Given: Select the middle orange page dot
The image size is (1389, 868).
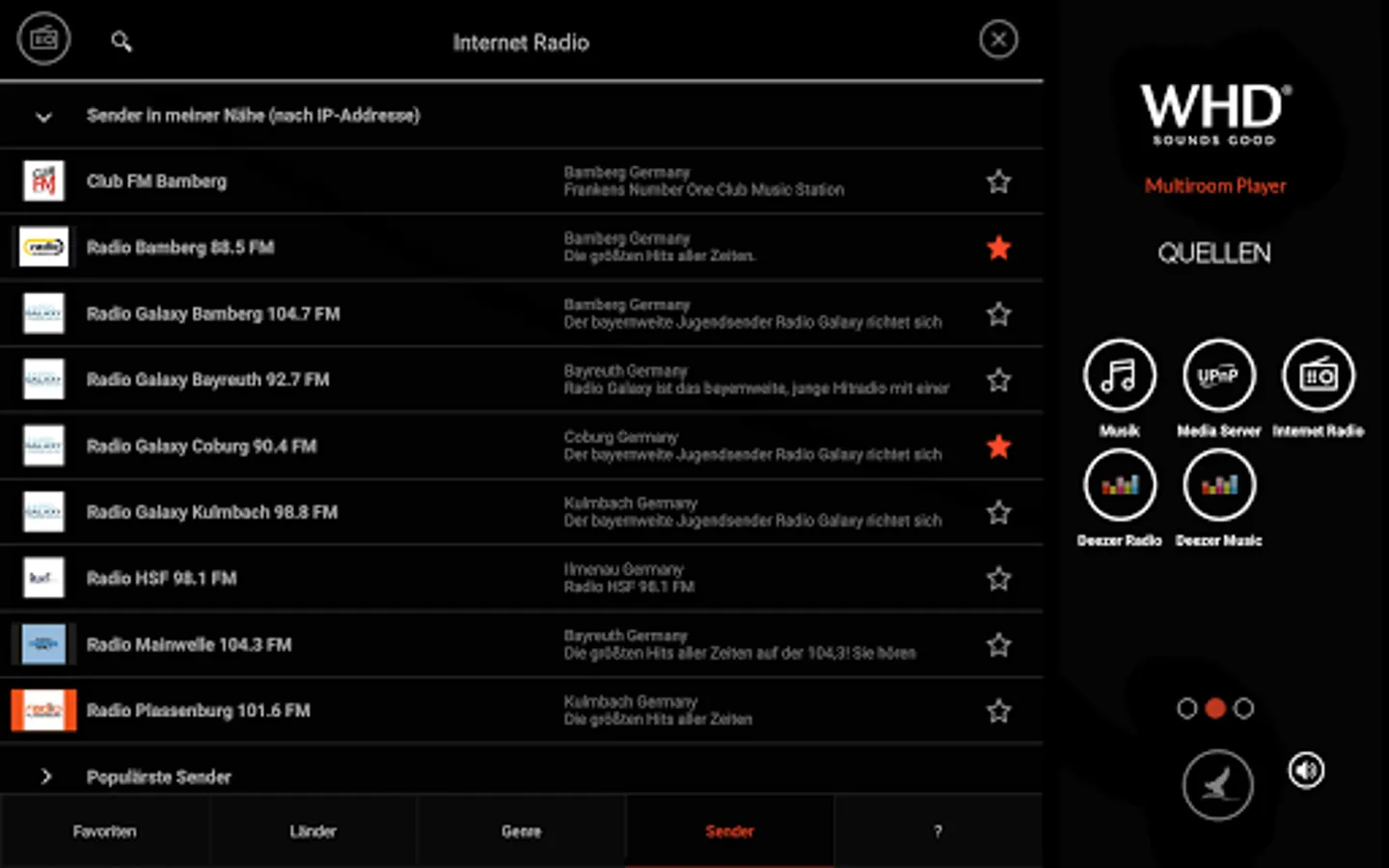Looking at the screenshot, I should (1215, 709).
